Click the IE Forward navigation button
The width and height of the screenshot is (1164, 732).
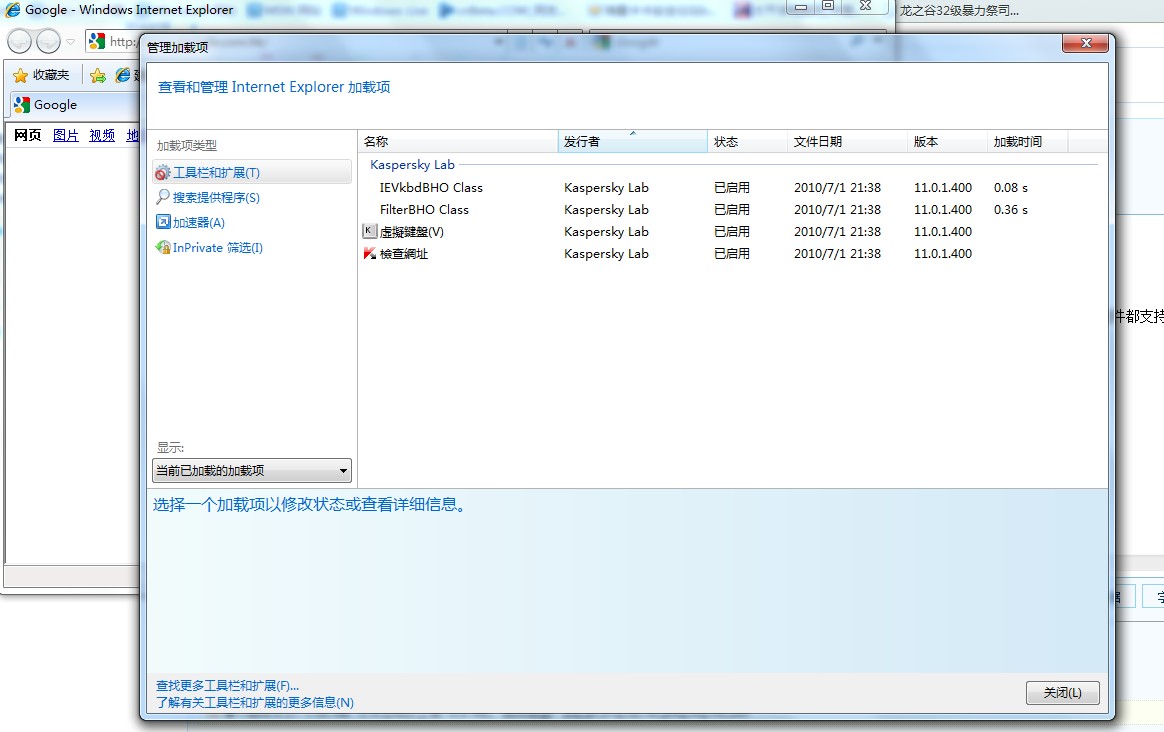click(x=49, y=42)
